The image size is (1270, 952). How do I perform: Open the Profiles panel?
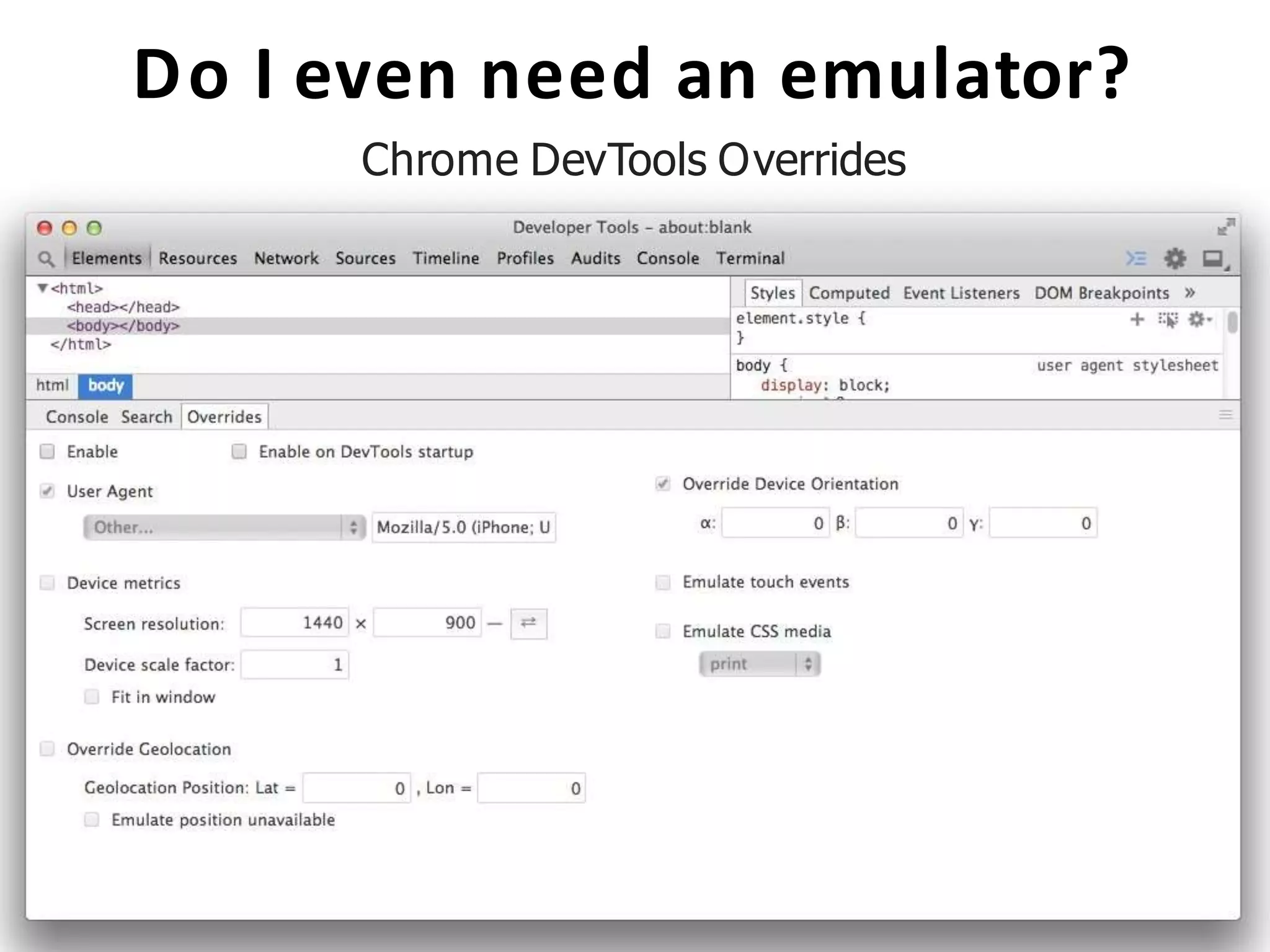click(x=525, y=258)
